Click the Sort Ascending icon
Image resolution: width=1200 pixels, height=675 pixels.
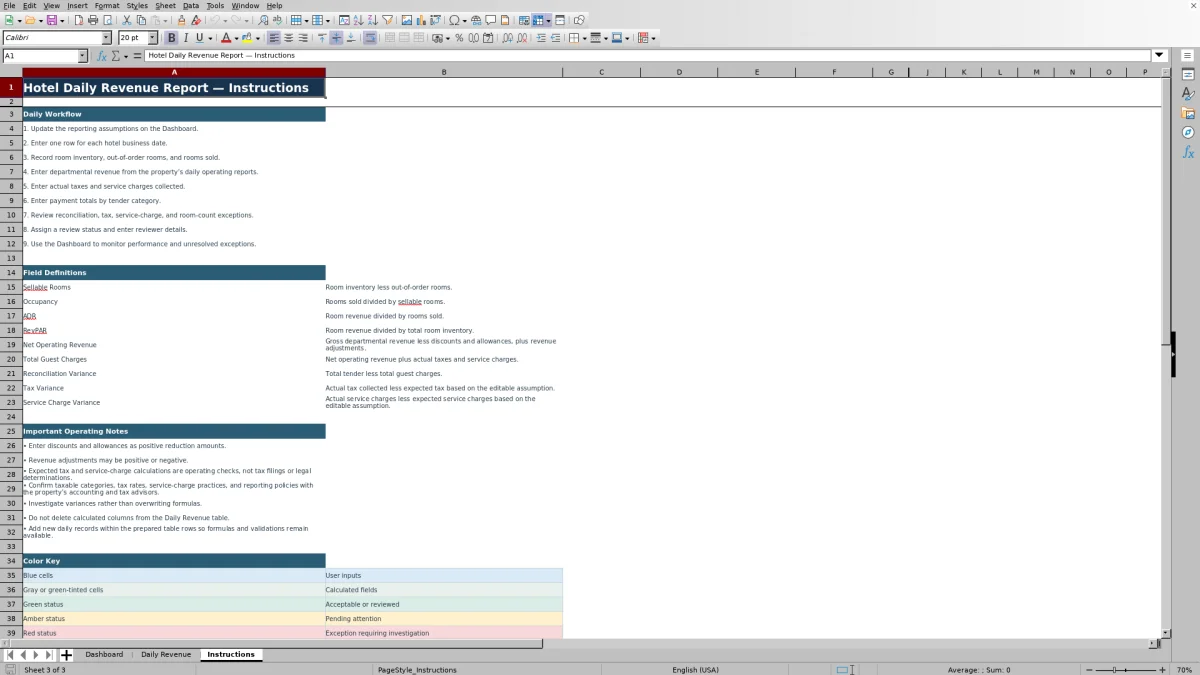click(357, 20)
